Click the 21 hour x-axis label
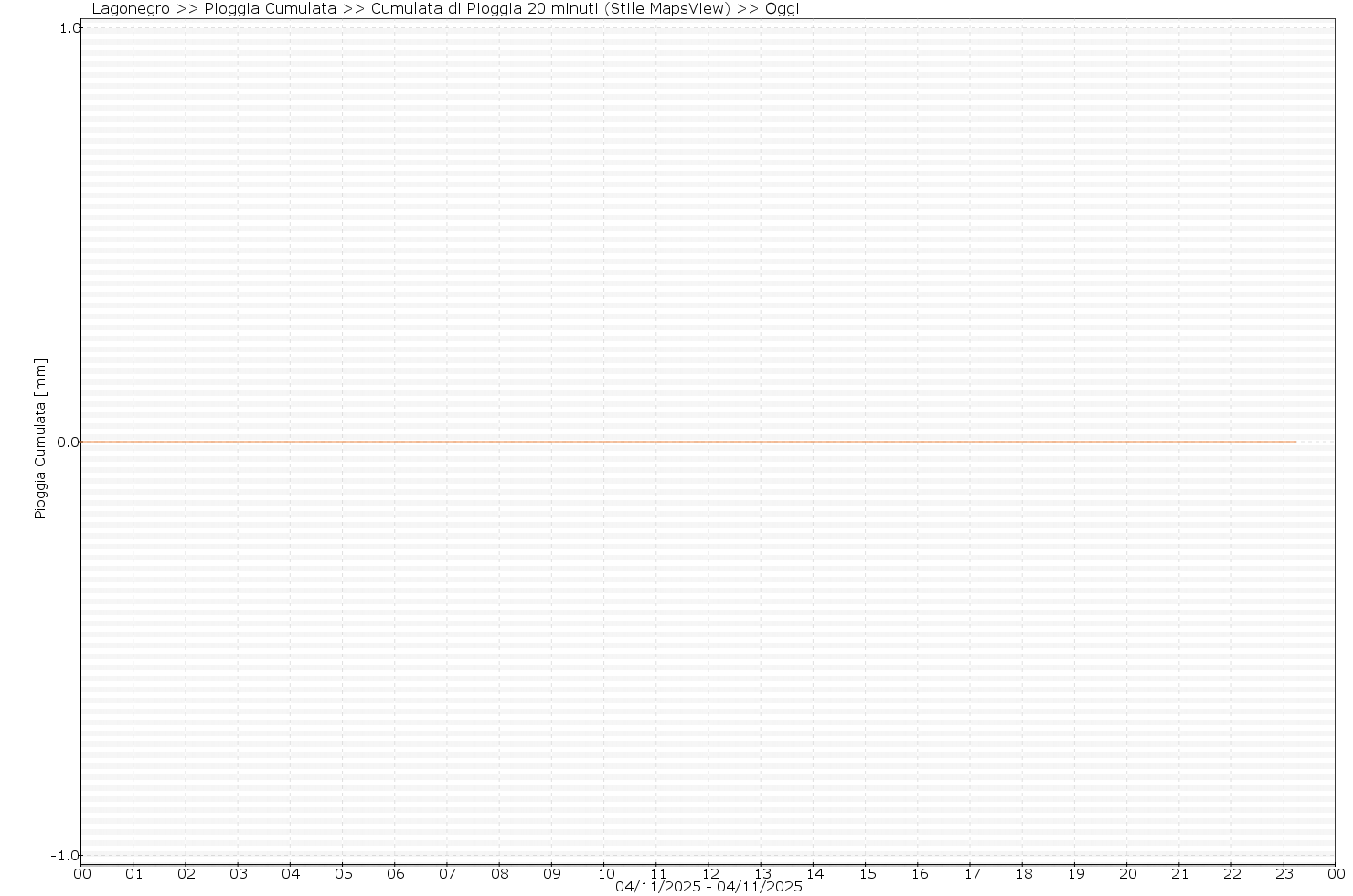Image resolution: width=1353 pixels, height=896 pixels. tap(1180, 874)
